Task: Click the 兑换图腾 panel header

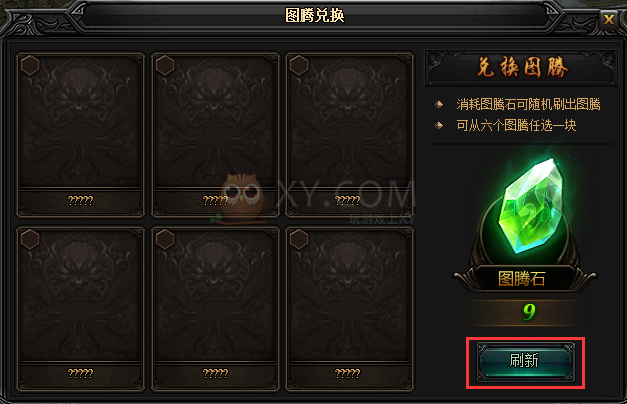Action: [521, 67]
